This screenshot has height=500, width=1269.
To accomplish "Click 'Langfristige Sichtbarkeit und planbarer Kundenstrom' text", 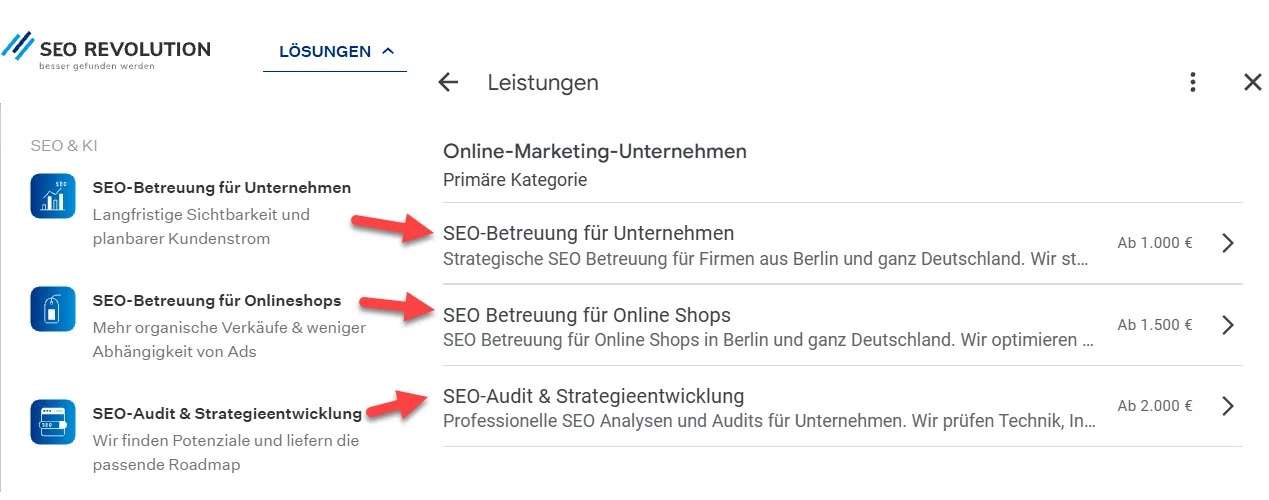I will [x=201, y=227].
